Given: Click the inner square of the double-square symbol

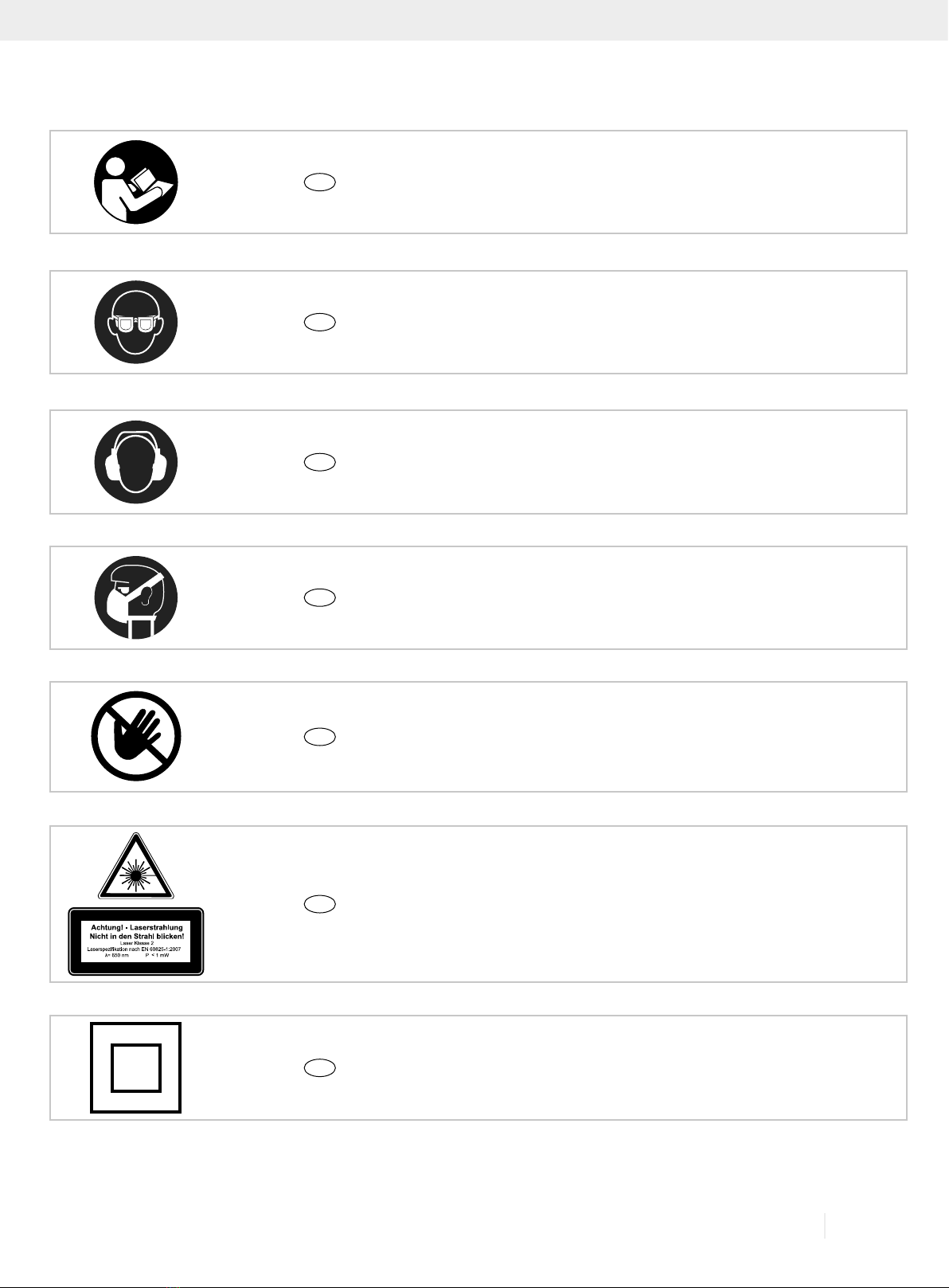Looking at the screenshot, I should (x=136, y=1068).
